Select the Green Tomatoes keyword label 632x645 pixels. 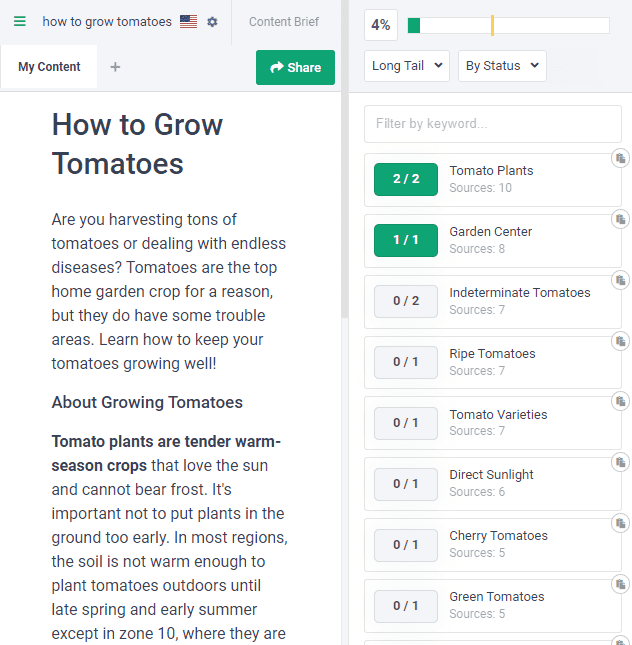(x=497, y=596)
